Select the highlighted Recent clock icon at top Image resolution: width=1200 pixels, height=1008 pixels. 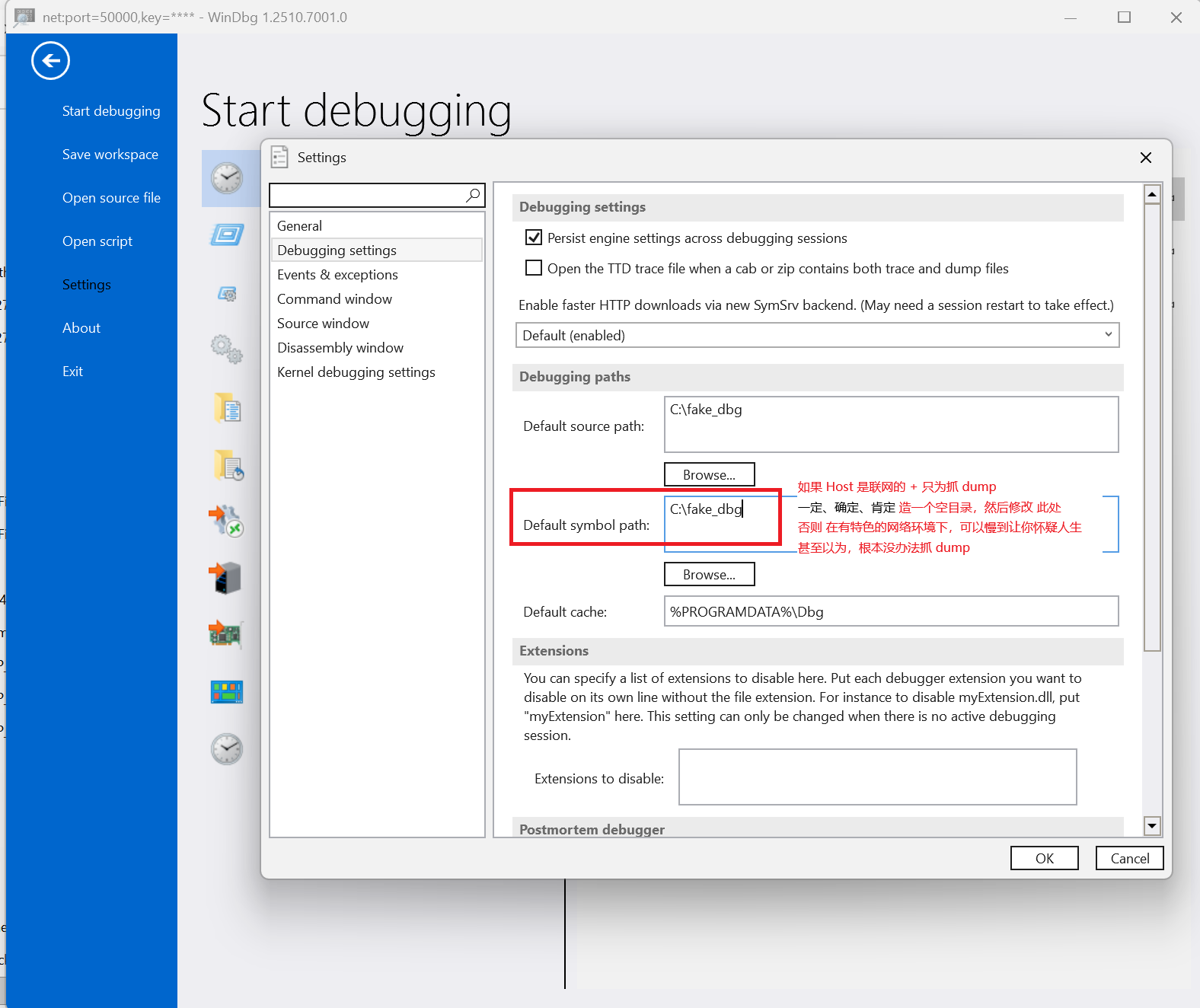[x=227, y=178]
